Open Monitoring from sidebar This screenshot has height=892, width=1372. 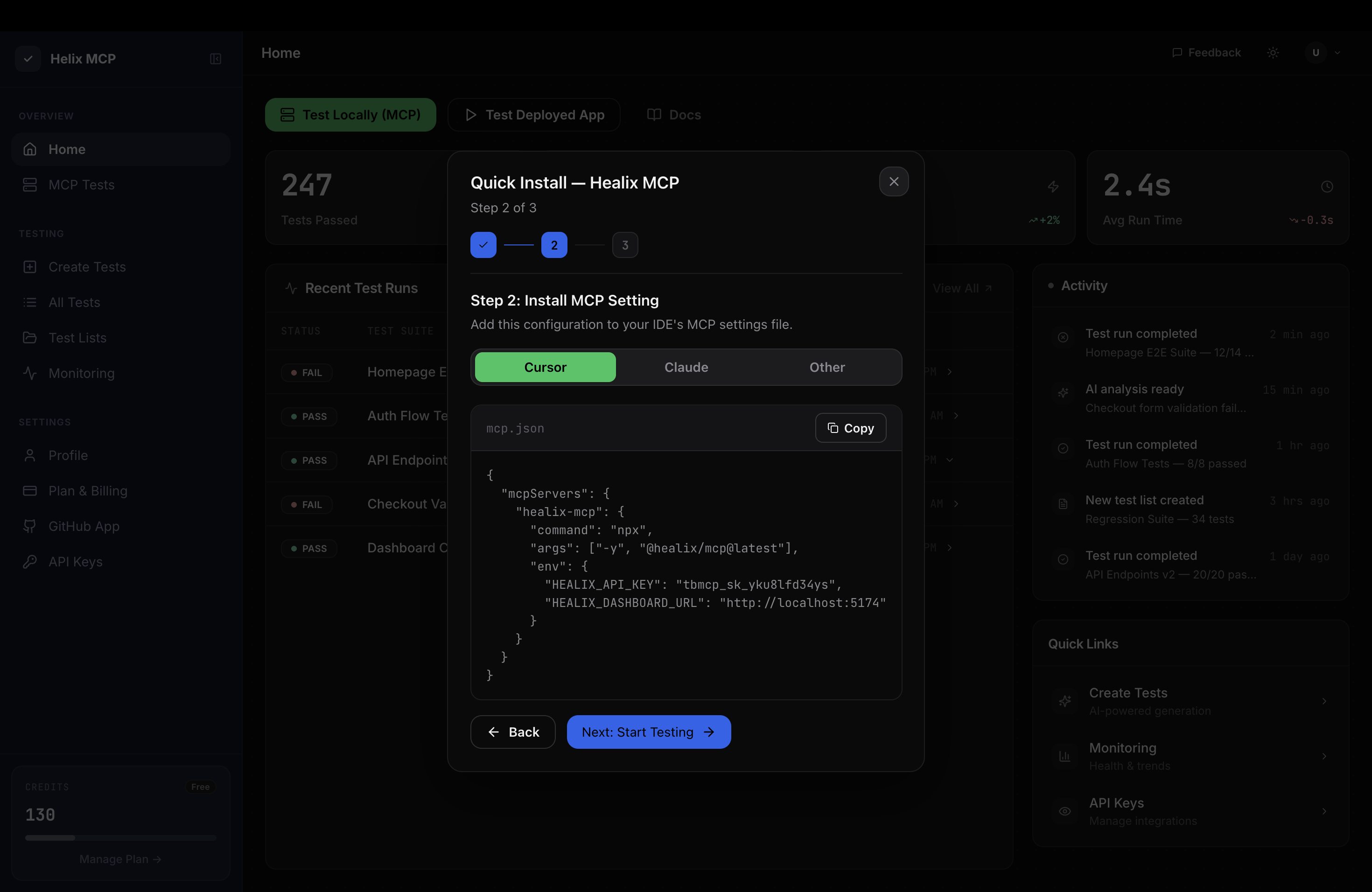tap(81, 373)
